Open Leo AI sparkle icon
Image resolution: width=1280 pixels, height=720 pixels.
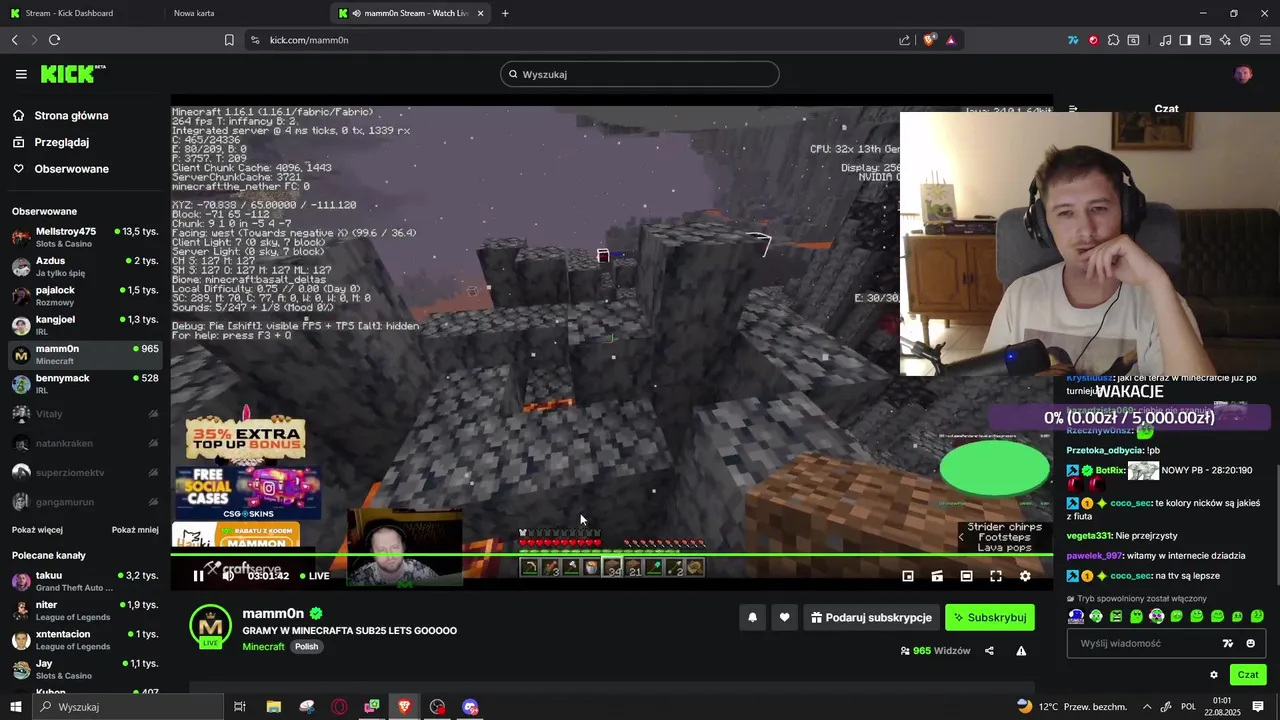tap(1225, 40)
